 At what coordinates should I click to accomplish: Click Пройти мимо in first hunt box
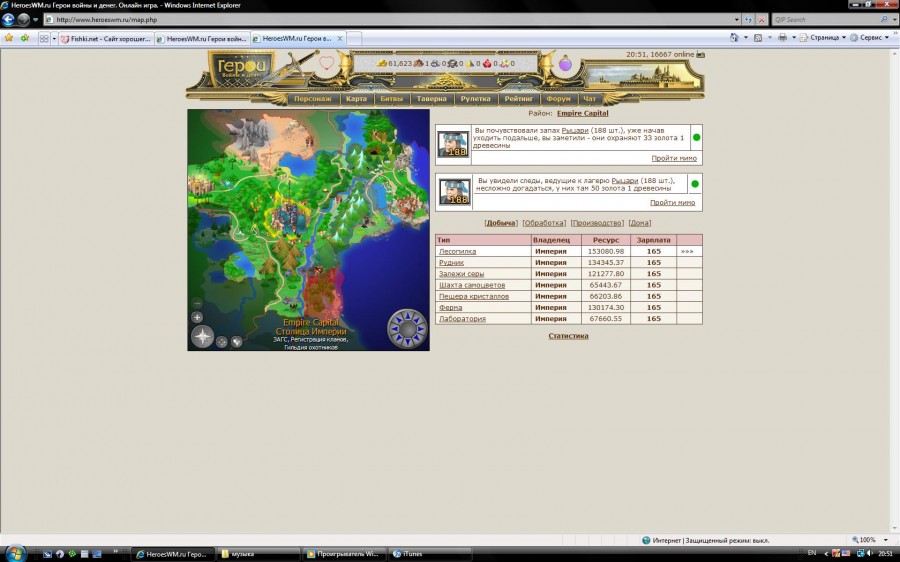point(674,158)
